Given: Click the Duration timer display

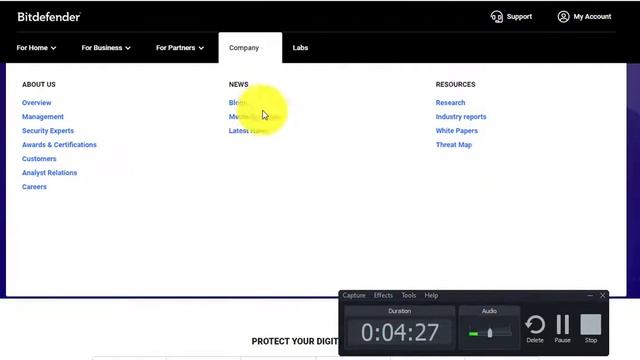Looking at the screenshot, I should coord(400,332).
